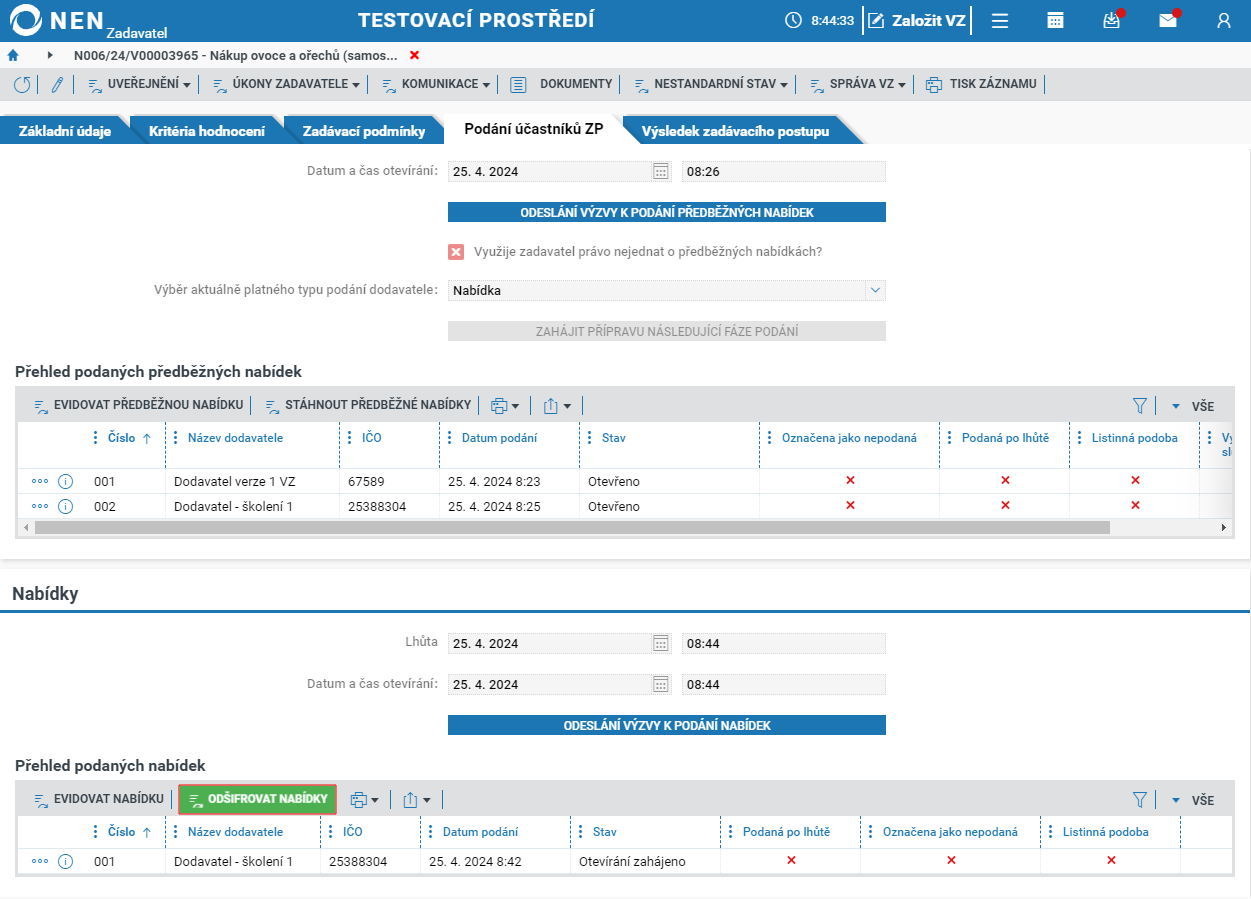Open export dropdown in submitted offers toolbar
1251x899 pixels.
click(x=417, y=799)
